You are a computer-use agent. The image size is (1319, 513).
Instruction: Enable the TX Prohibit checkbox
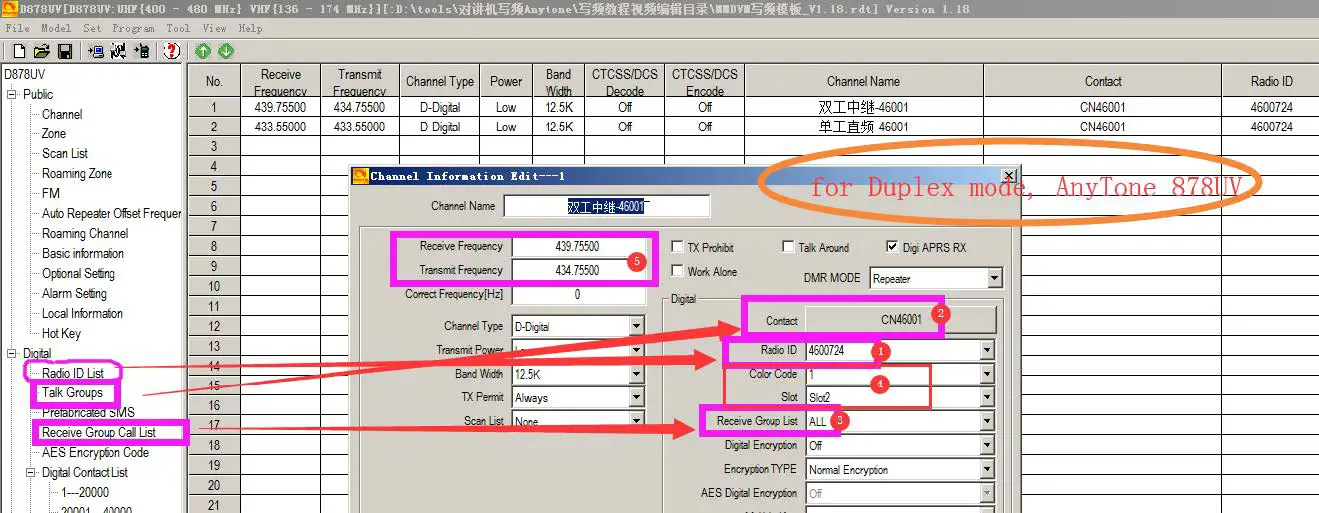click(x=678, y=247)
